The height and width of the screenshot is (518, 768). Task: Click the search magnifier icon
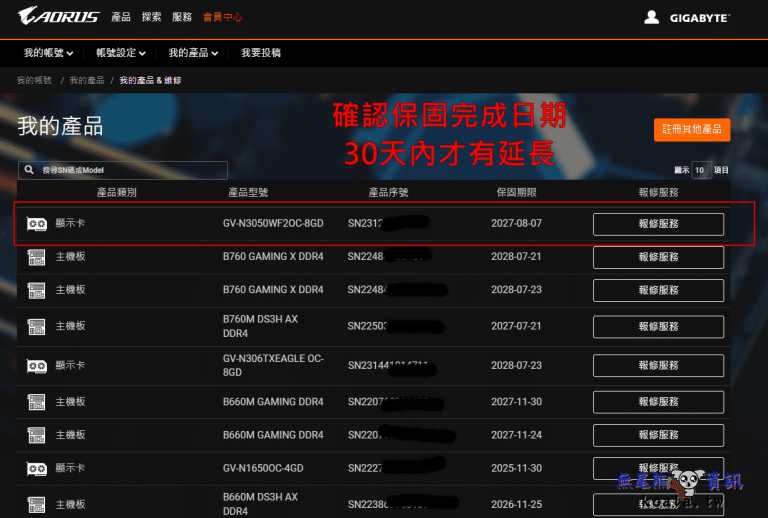point(29,170)
